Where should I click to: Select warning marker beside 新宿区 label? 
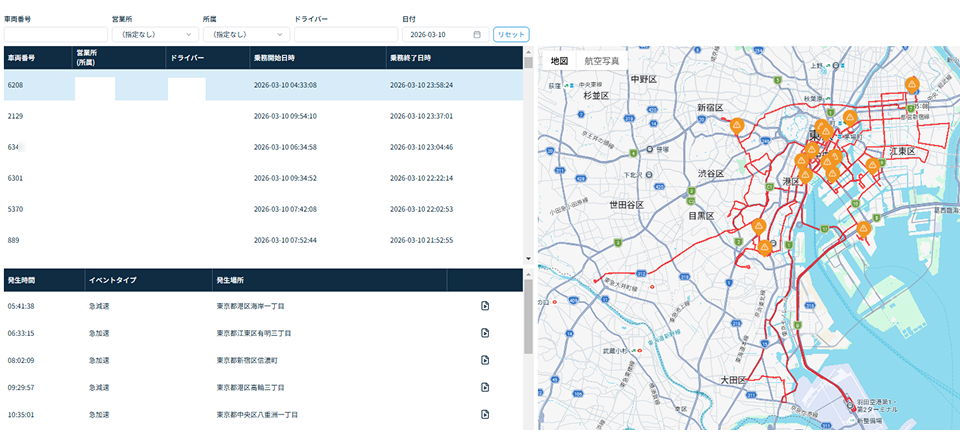pos(738,127)
